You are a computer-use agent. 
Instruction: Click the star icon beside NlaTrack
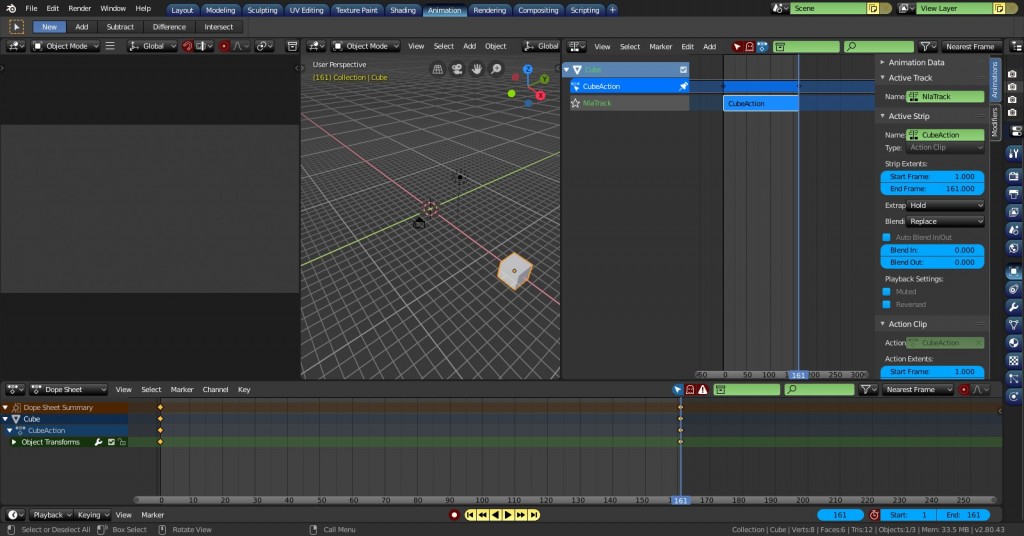pyautogui.click(x=576, y=103)
